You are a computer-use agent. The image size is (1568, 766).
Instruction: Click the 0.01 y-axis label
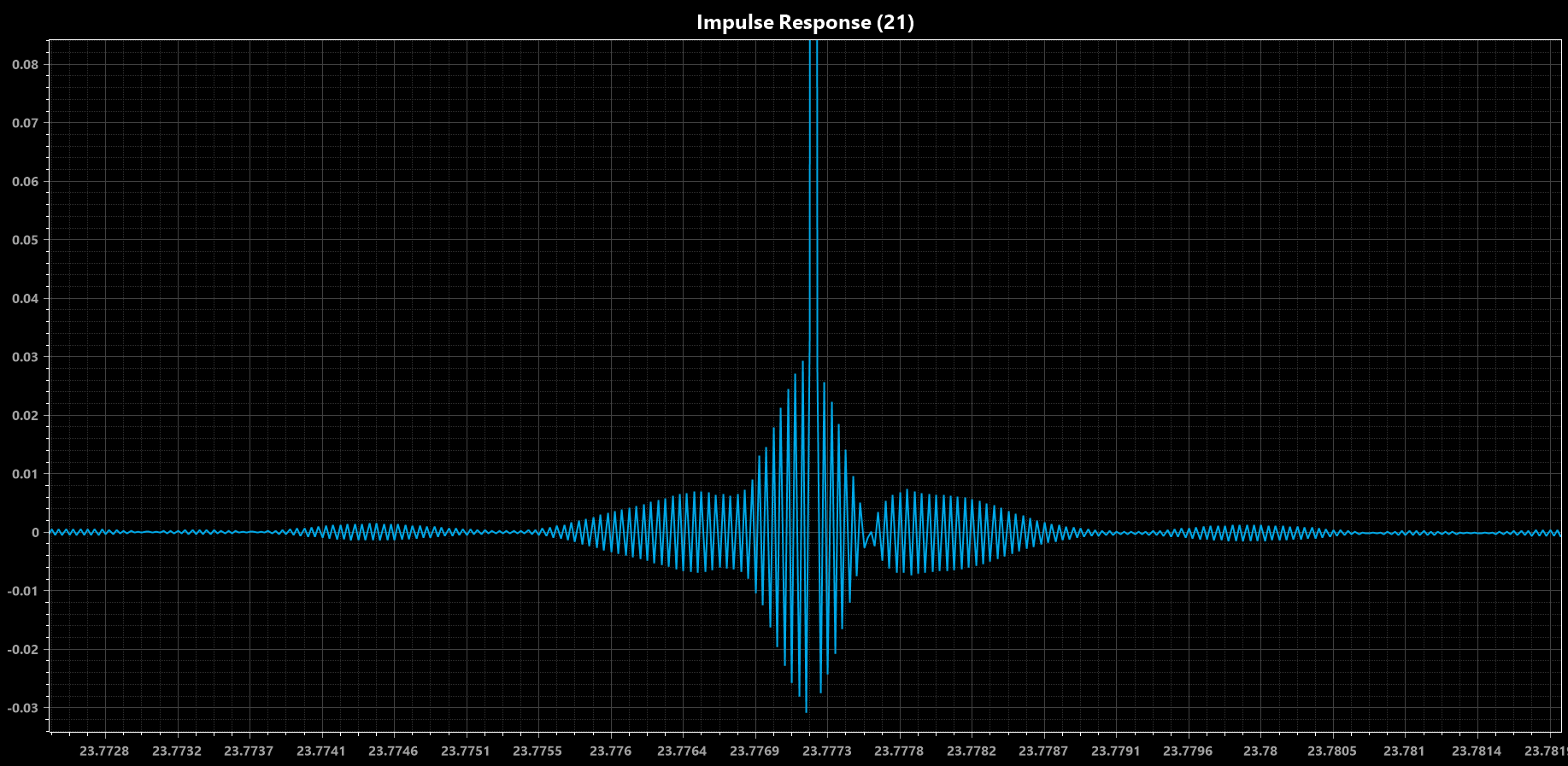(26, 474)
